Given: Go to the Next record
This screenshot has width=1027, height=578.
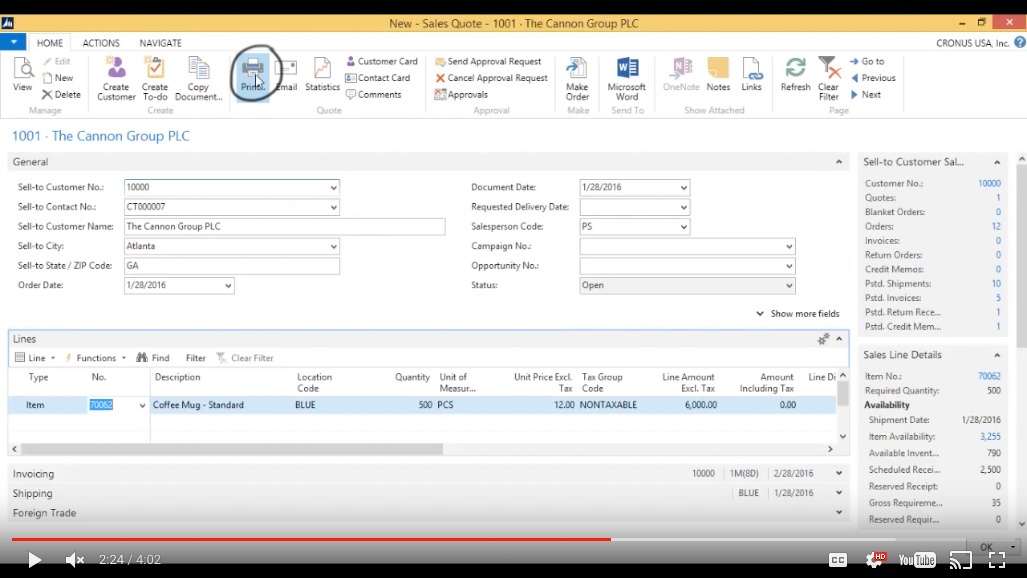Looking at the screenshot, I should pyautogui.click(x=865, y=94).
